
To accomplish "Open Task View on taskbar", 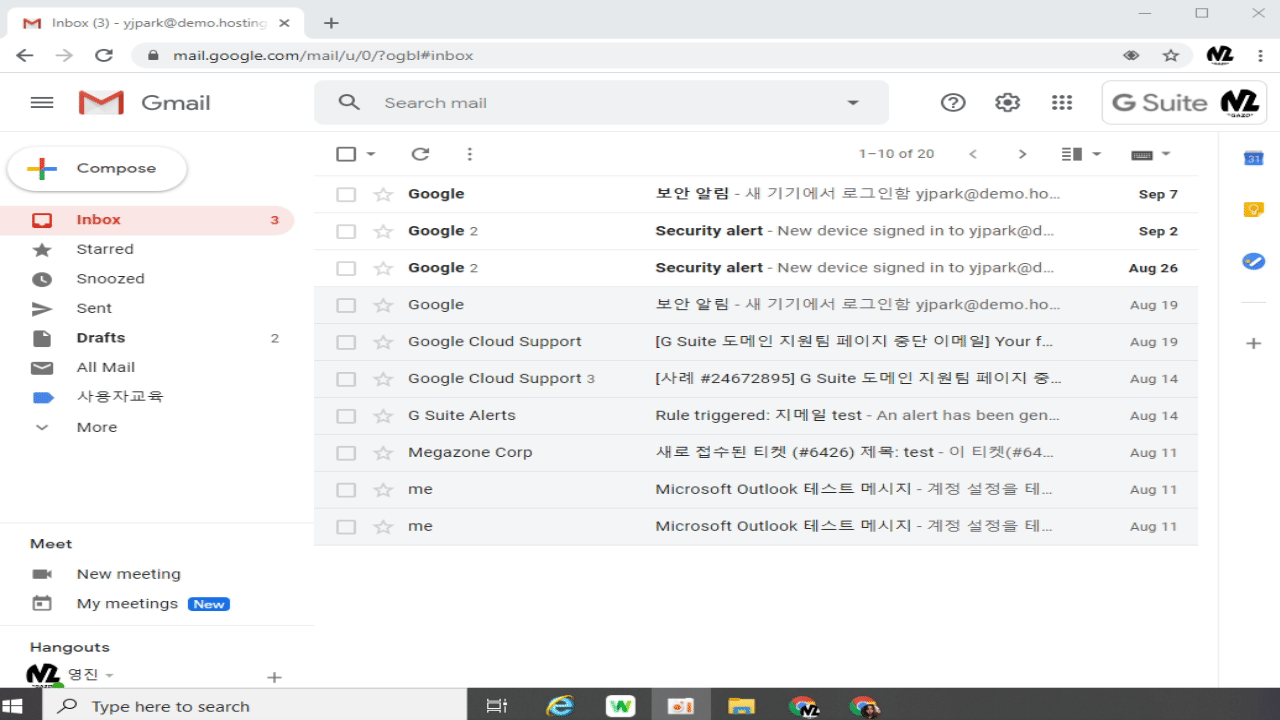I will coord(497,706).
